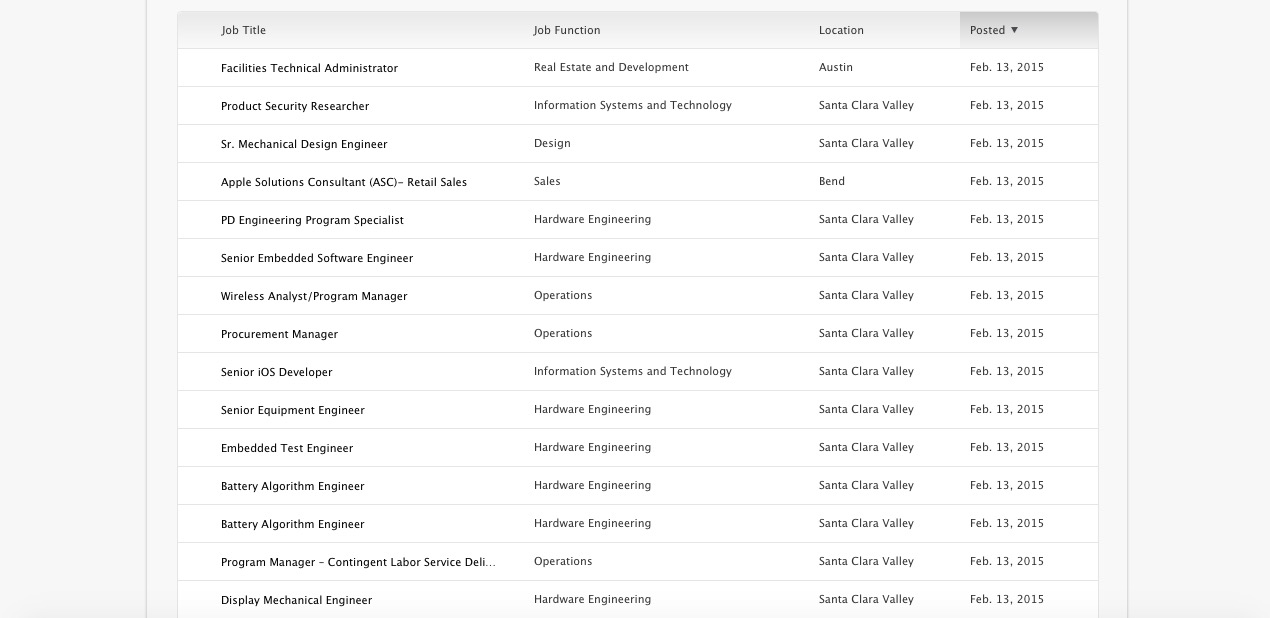Open Apple Solutions Consultant (ASC) job

[344, 182]
